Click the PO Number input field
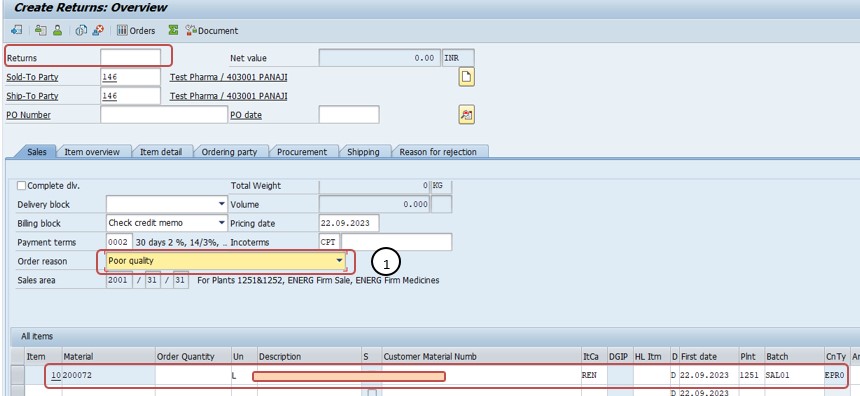 coord(163,115)
